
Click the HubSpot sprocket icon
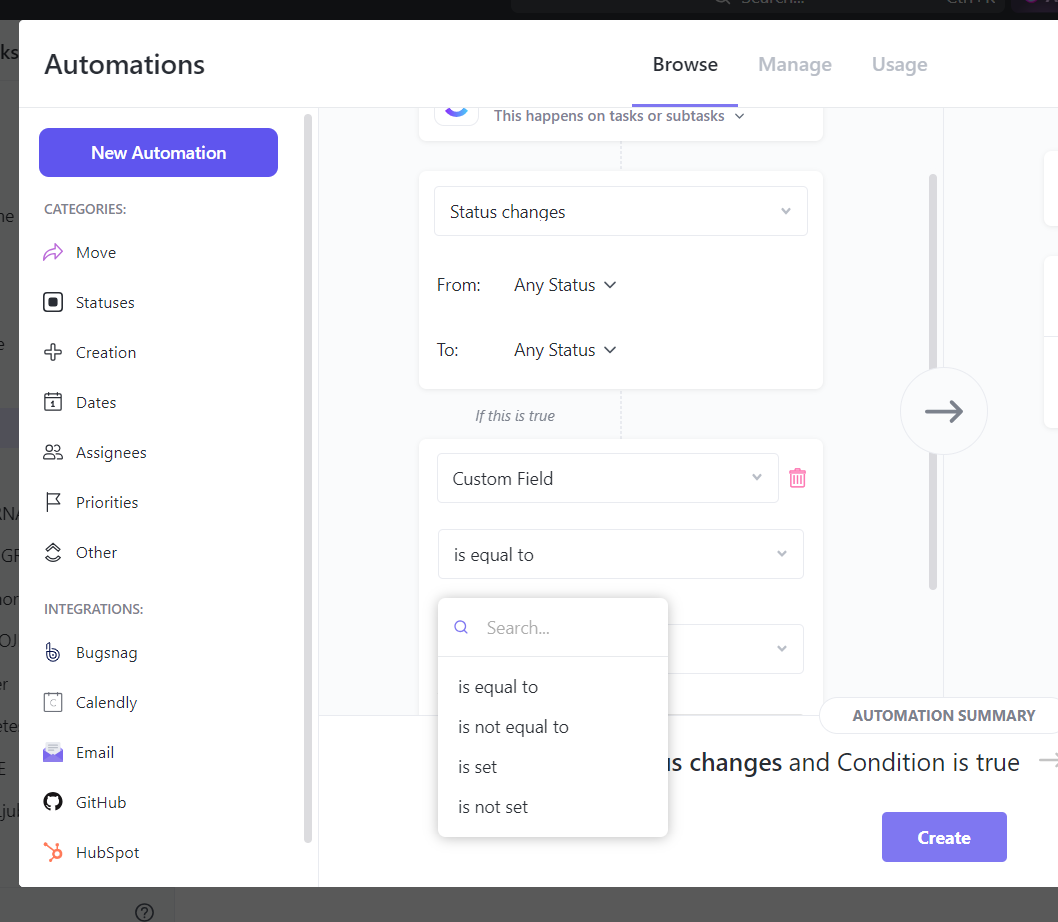(x=53, y=852)
